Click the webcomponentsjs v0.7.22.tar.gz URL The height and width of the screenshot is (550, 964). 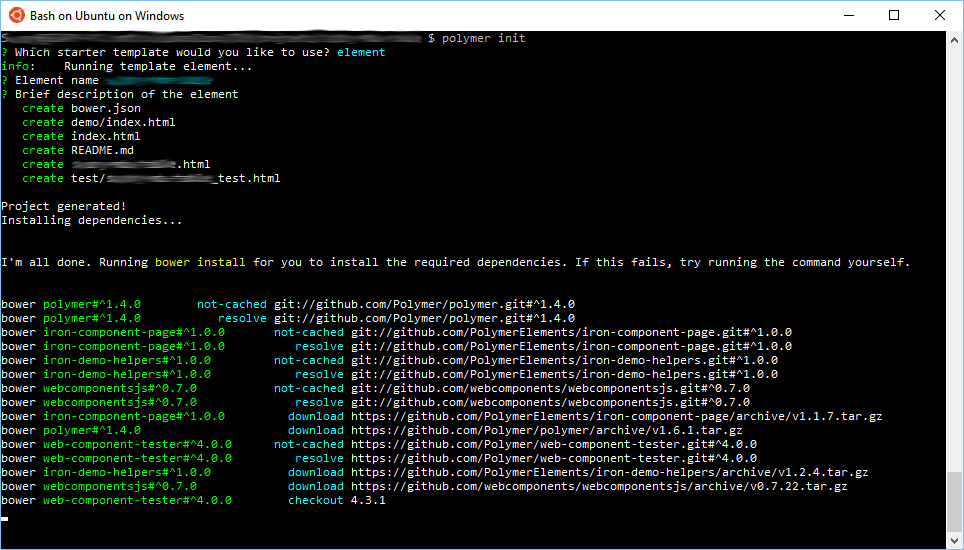599,486
